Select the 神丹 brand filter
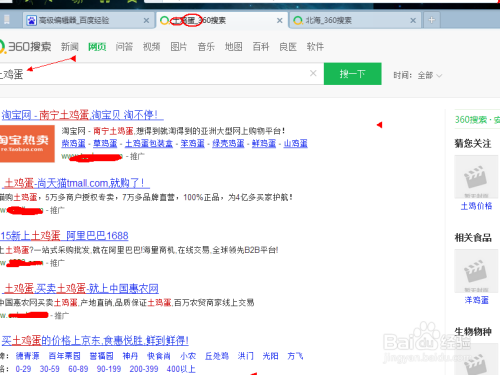This screenshot has width=500, height=375. tap(130, 356)
